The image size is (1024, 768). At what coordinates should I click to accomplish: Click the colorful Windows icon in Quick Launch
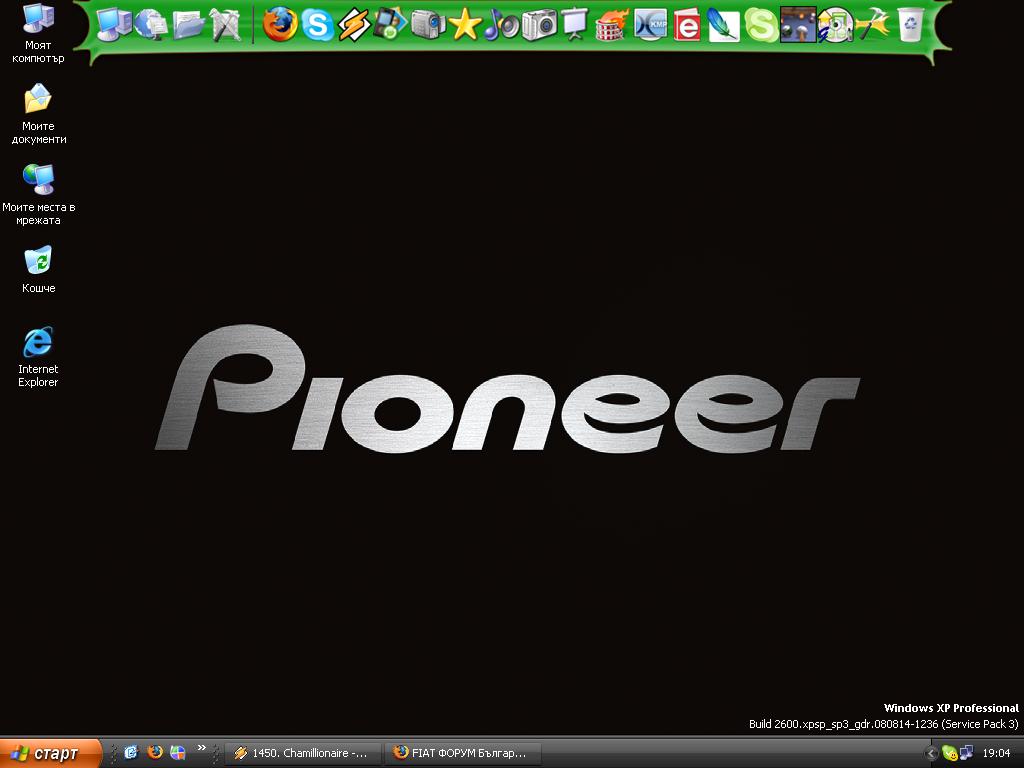pos(178,752)
